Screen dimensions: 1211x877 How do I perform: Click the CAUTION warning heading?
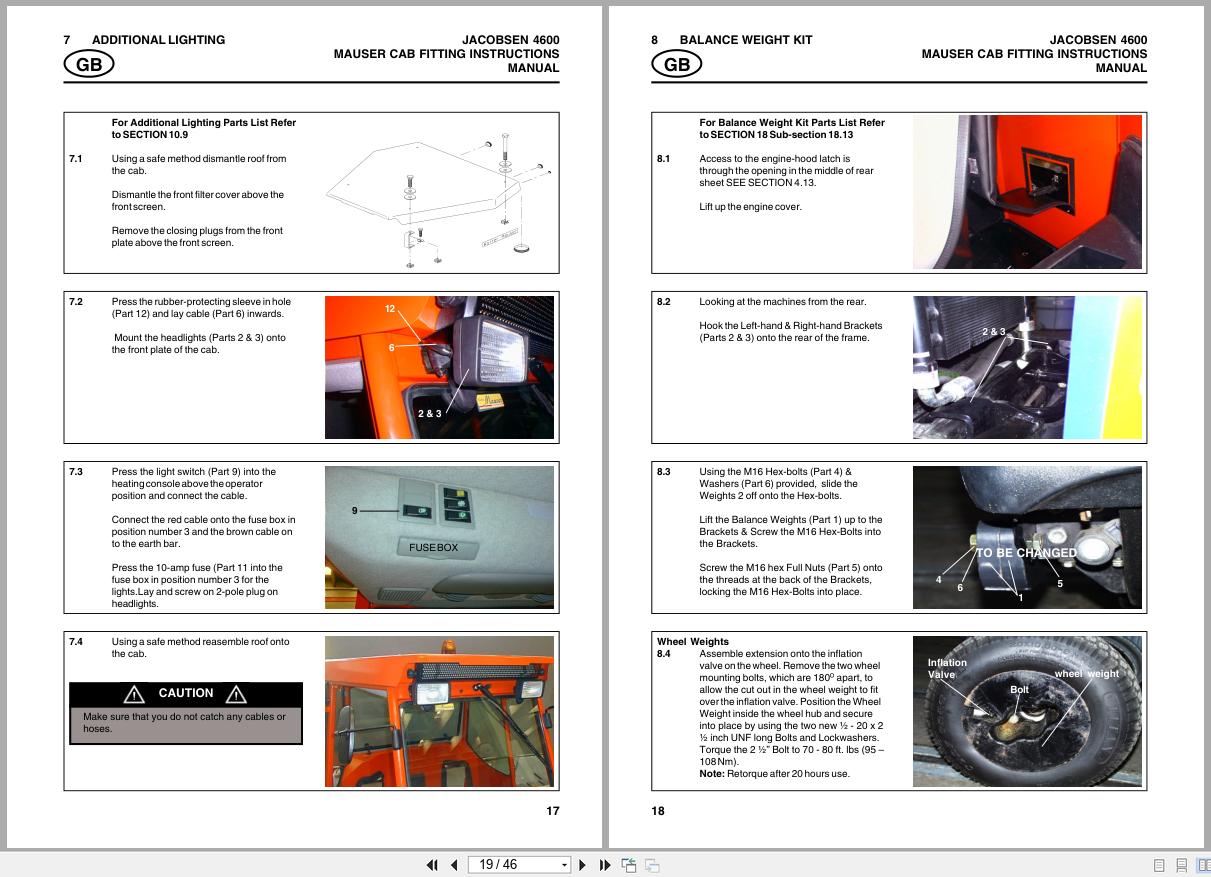pyautogui.click(x=186, y=693)
